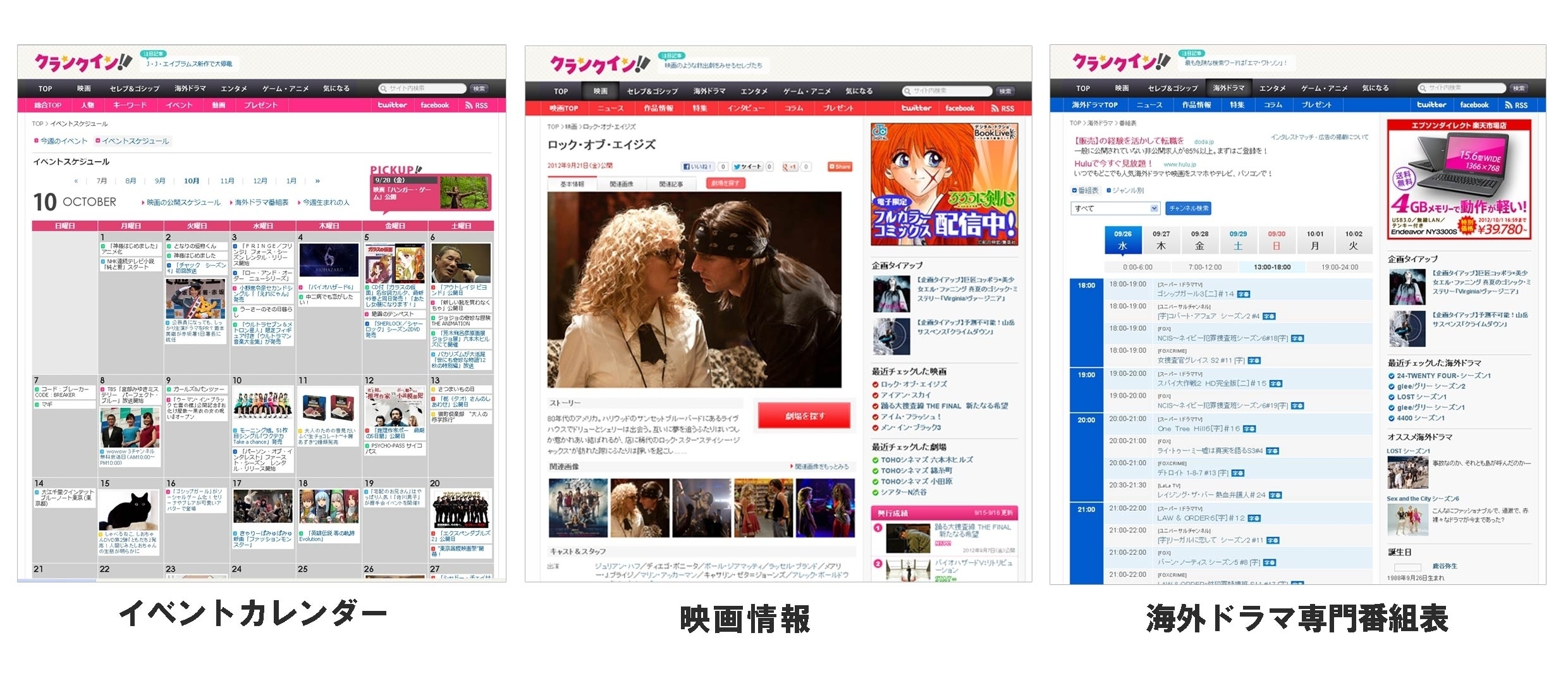Open すべて channel dropdown in drama schedule
The width and height of the screenshot is (1568, 683).
point(1115,208)
